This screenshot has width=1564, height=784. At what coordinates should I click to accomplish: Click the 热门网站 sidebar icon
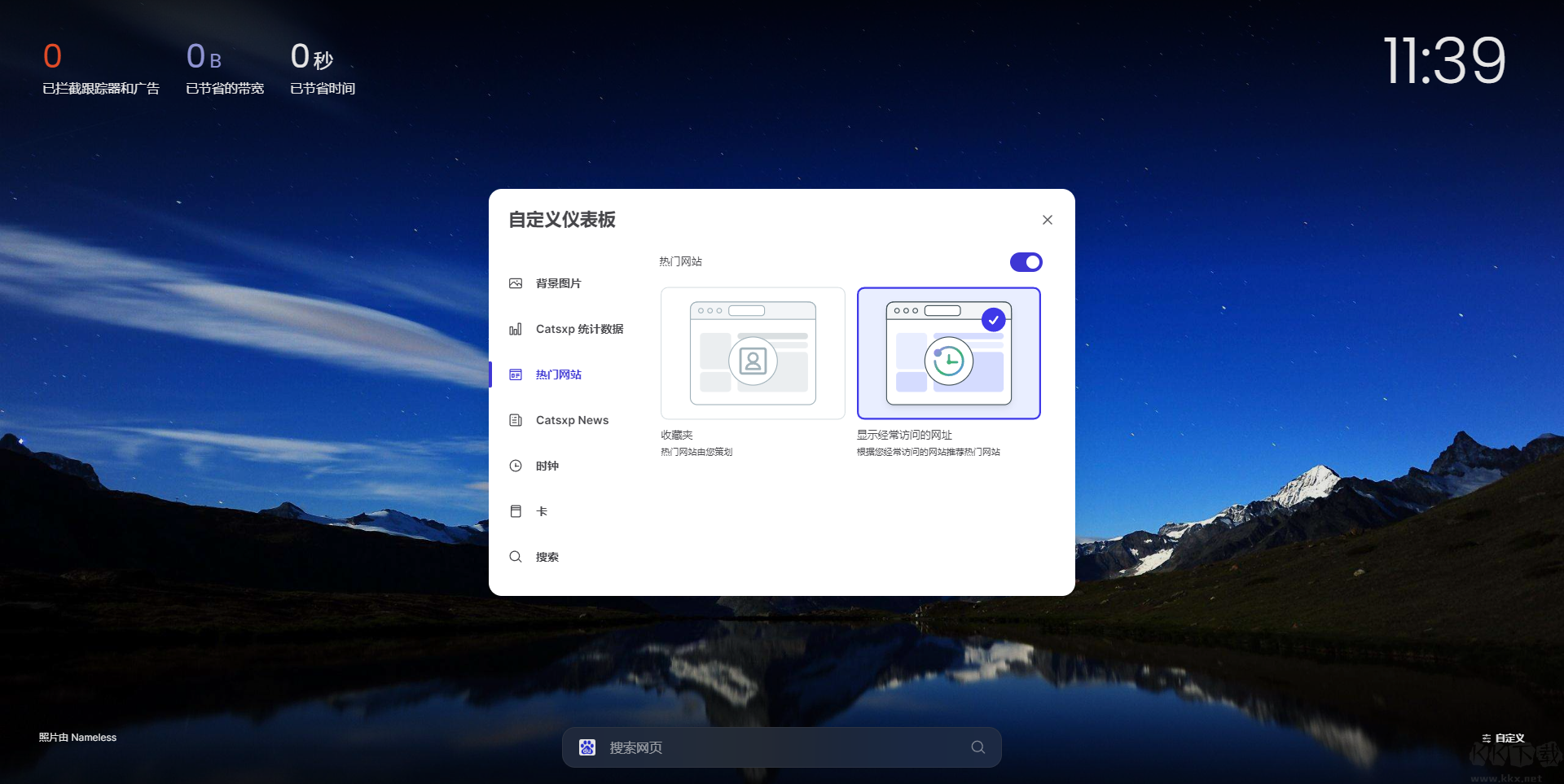tap(516, 374)
